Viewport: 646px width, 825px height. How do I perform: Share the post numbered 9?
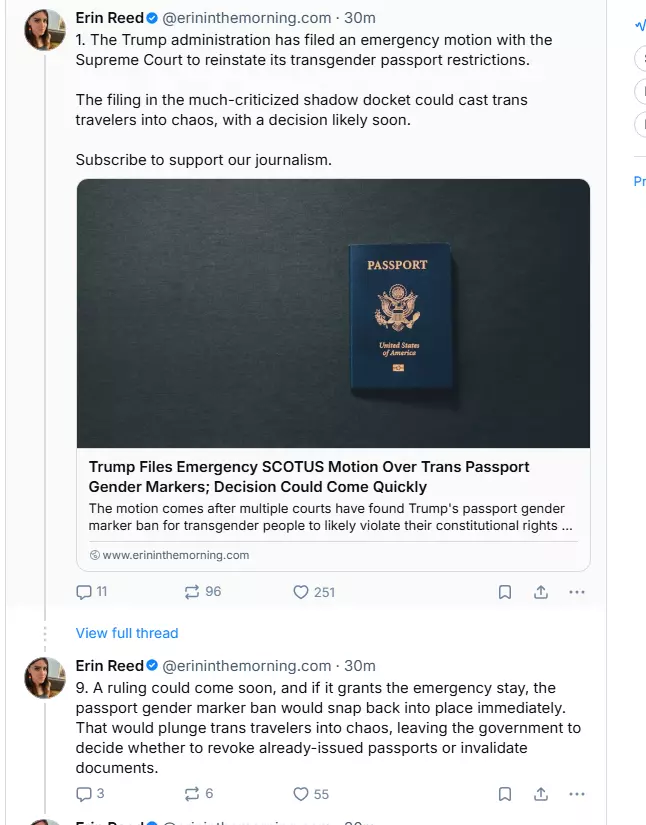pyautogui.click(x=541, y=794)
